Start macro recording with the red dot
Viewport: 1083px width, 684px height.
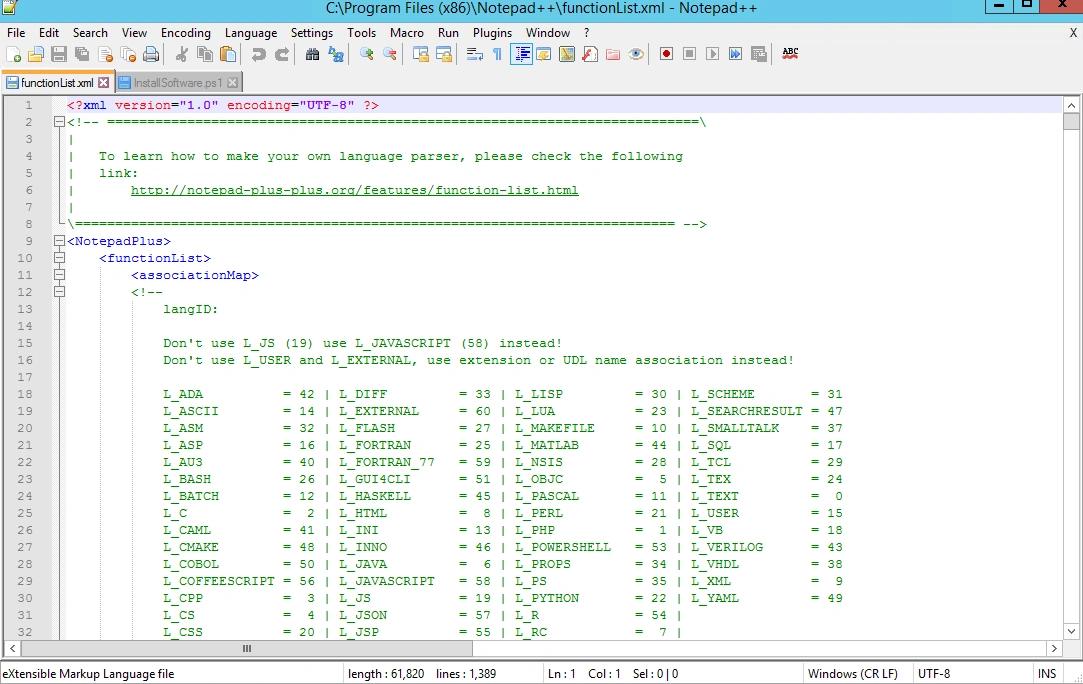pyautogui.click(x=666, y=54)
